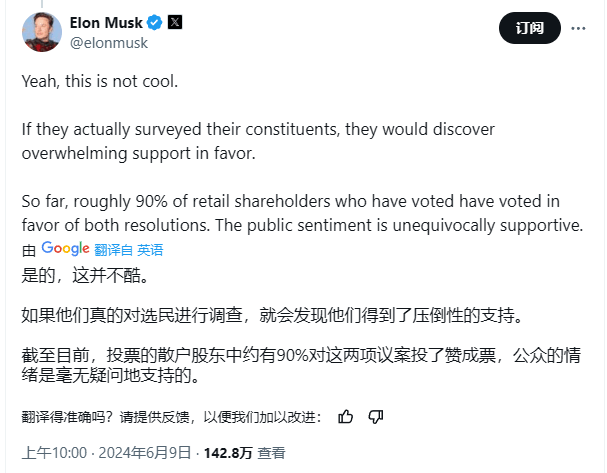
Task: Click the translated paragraph starting "截至目前"
Action: 300,368
